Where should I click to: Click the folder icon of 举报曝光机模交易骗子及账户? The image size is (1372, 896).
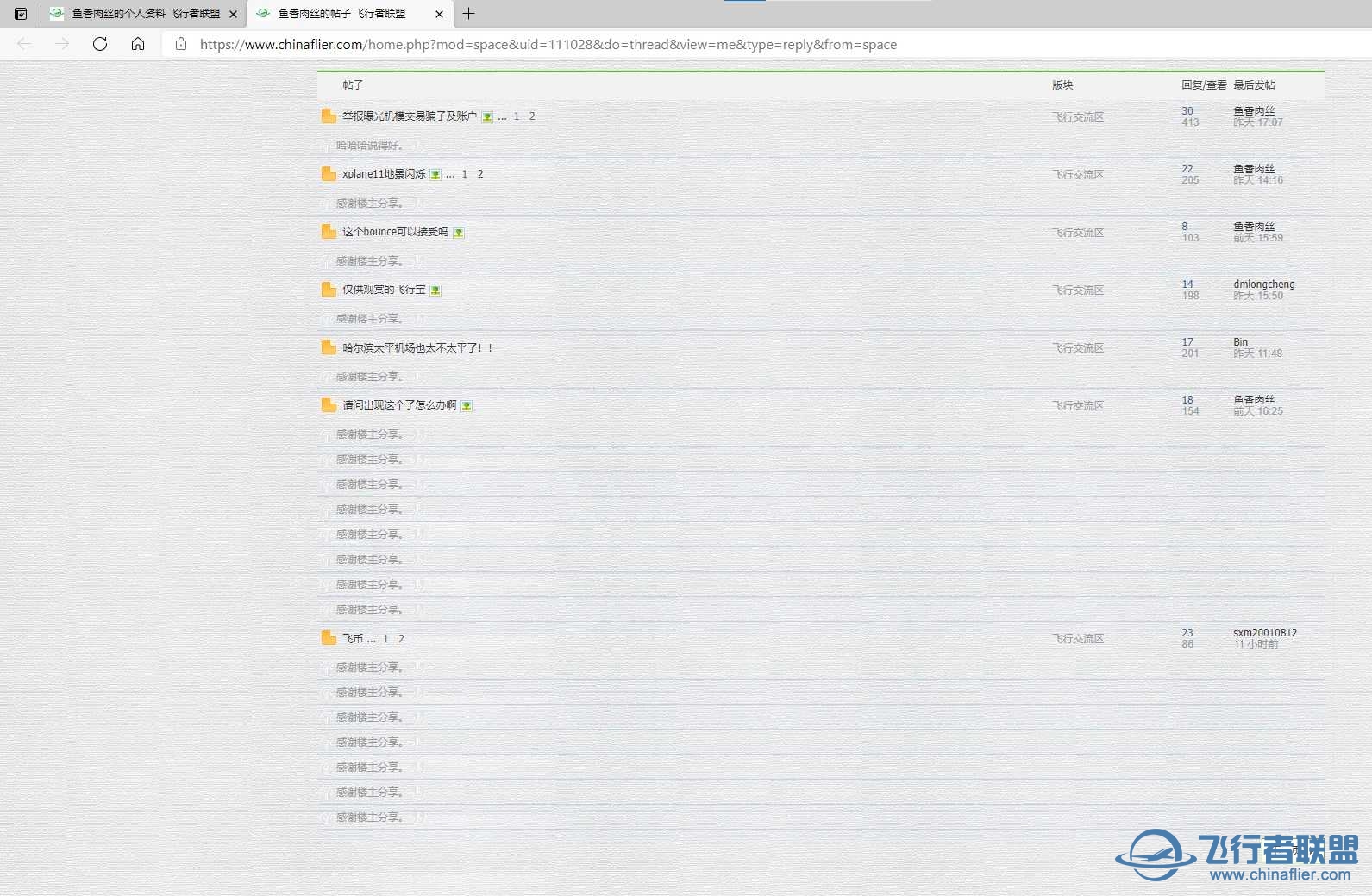click(x=329, y=116)
